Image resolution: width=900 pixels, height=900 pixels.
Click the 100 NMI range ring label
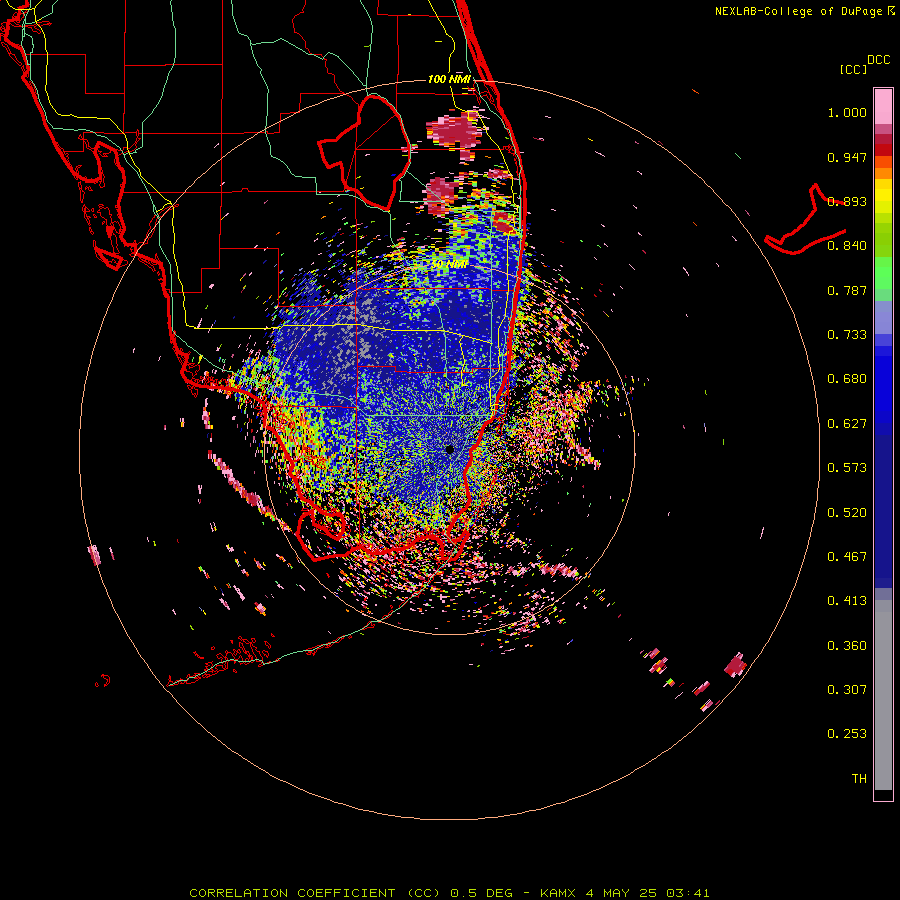click(x=449, y=79)
